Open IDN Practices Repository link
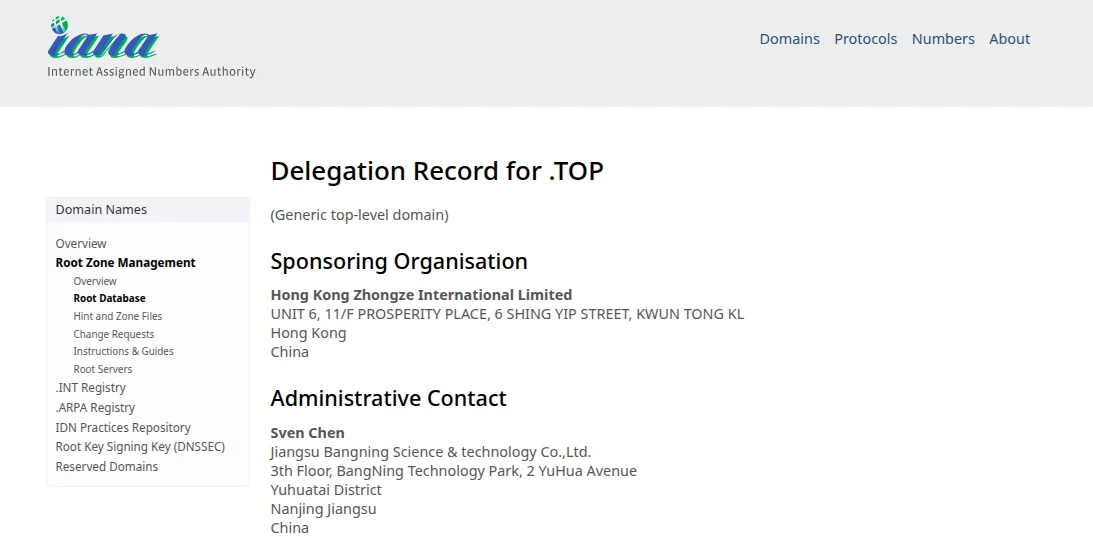1093x537 pixels. click(x=123, y=428)
